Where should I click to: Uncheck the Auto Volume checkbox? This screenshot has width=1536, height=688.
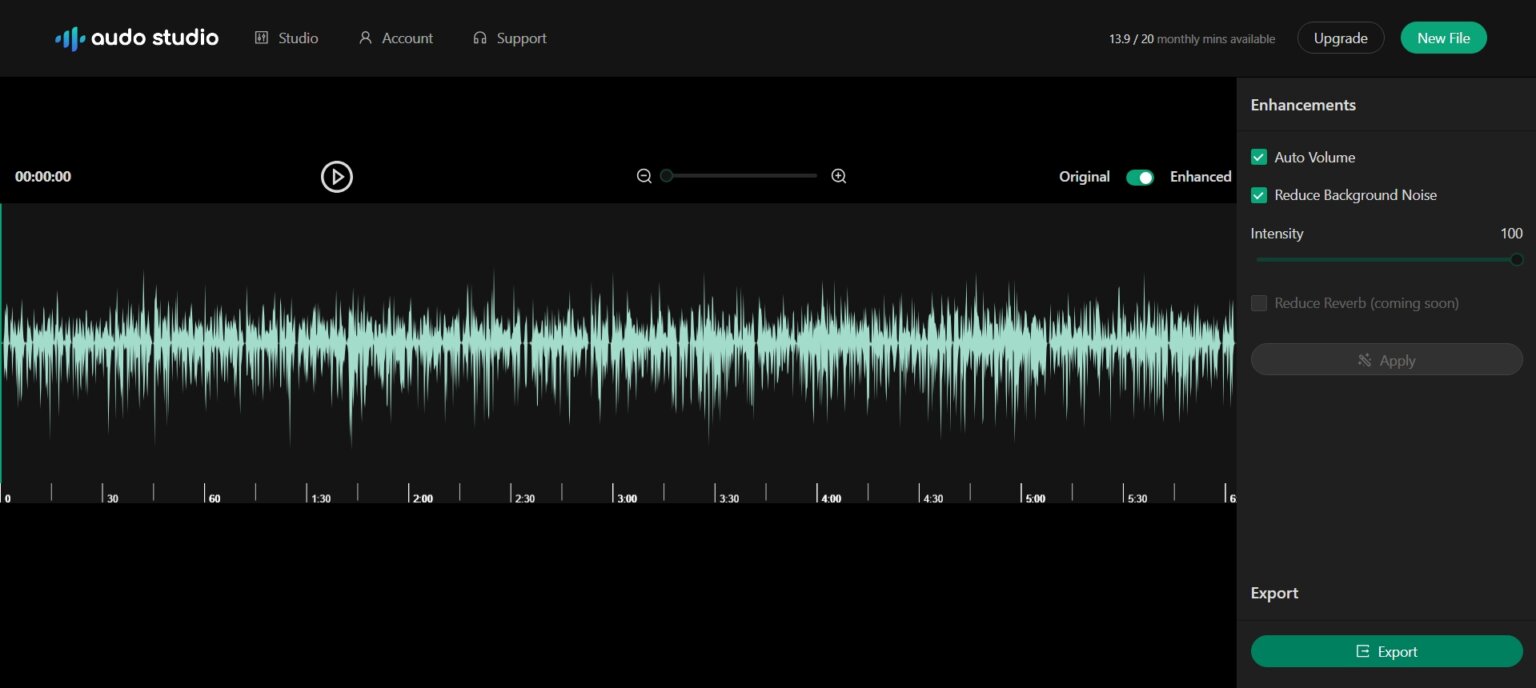click(1259, 157)
